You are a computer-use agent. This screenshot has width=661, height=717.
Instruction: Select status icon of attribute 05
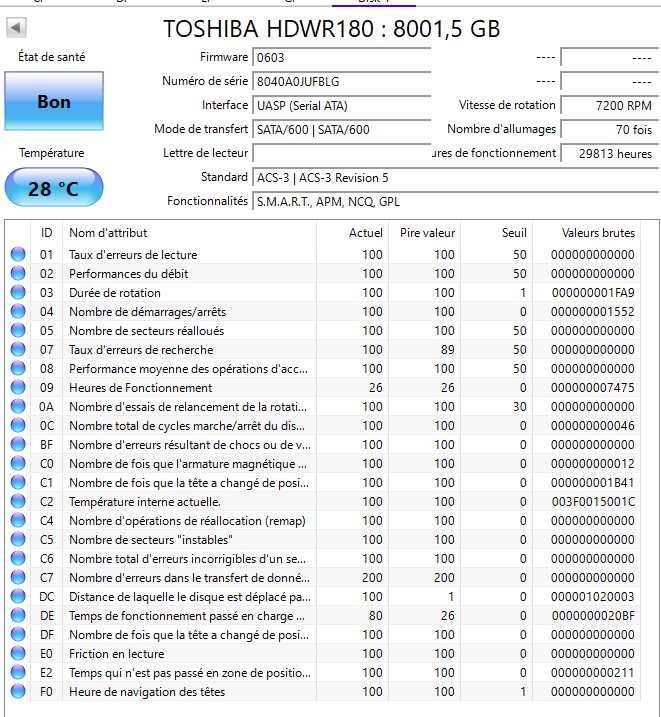point(18,330)
